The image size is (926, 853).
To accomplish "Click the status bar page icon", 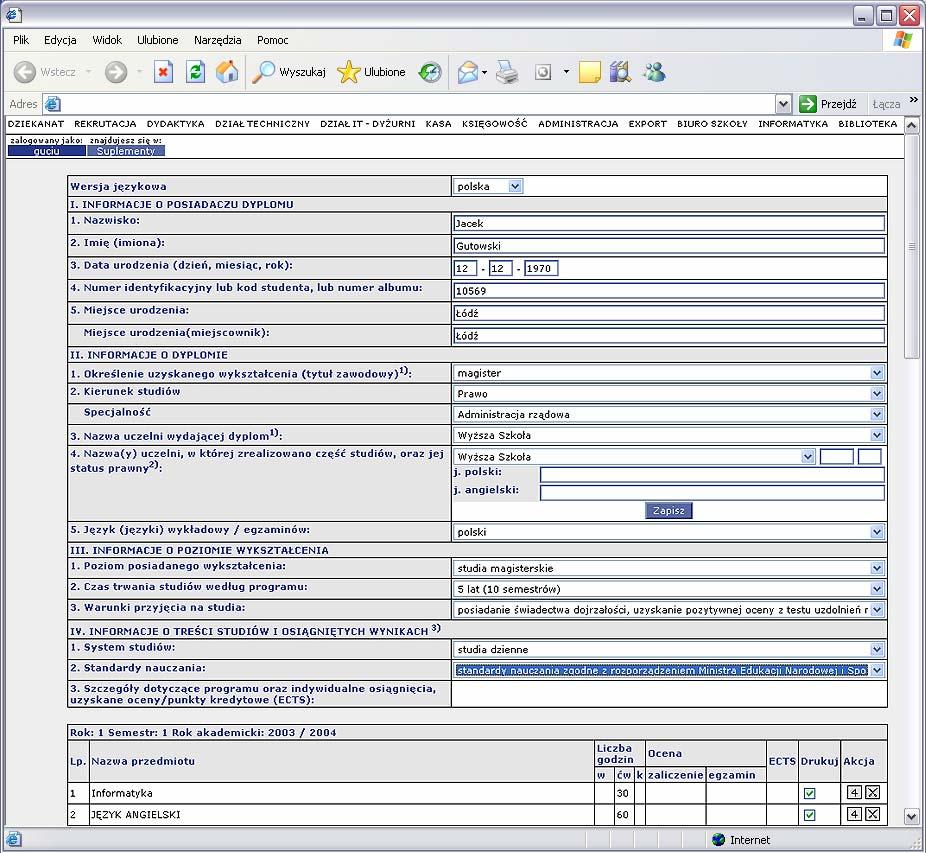I will click(14, 839).
